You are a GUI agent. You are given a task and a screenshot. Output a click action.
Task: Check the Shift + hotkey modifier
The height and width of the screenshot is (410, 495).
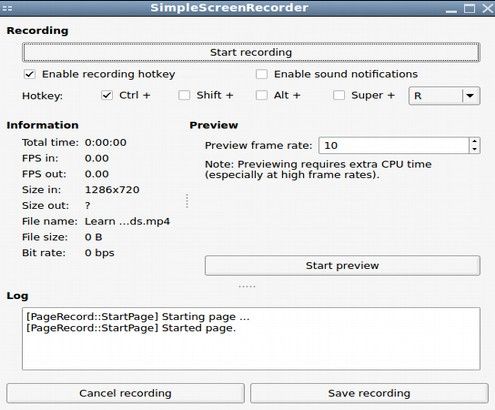point(184,95)
